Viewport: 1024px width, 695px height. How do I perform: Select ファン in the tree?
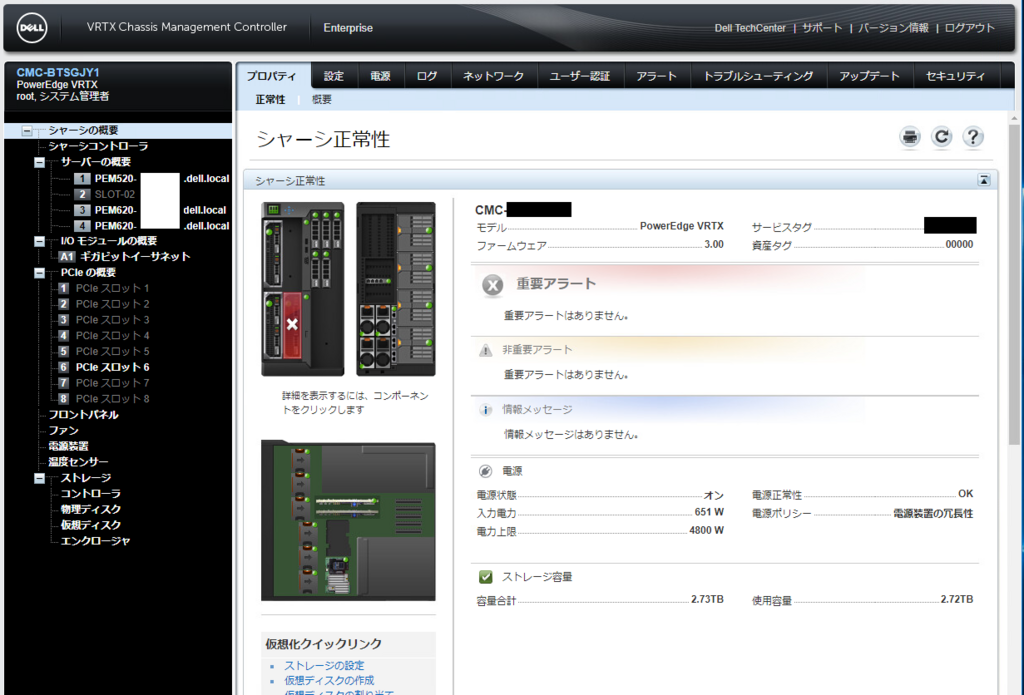[x=63, y=430]
